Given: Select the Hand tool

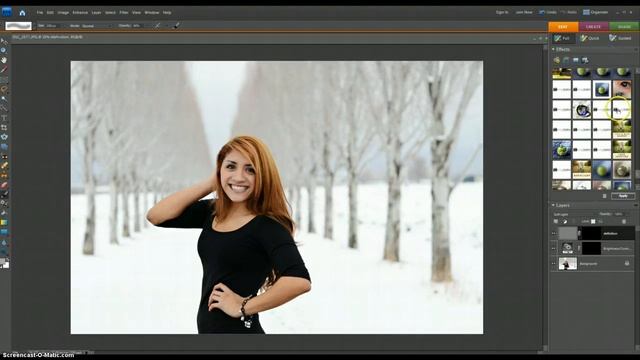Looking at the screenshot, I should [4, 60].
